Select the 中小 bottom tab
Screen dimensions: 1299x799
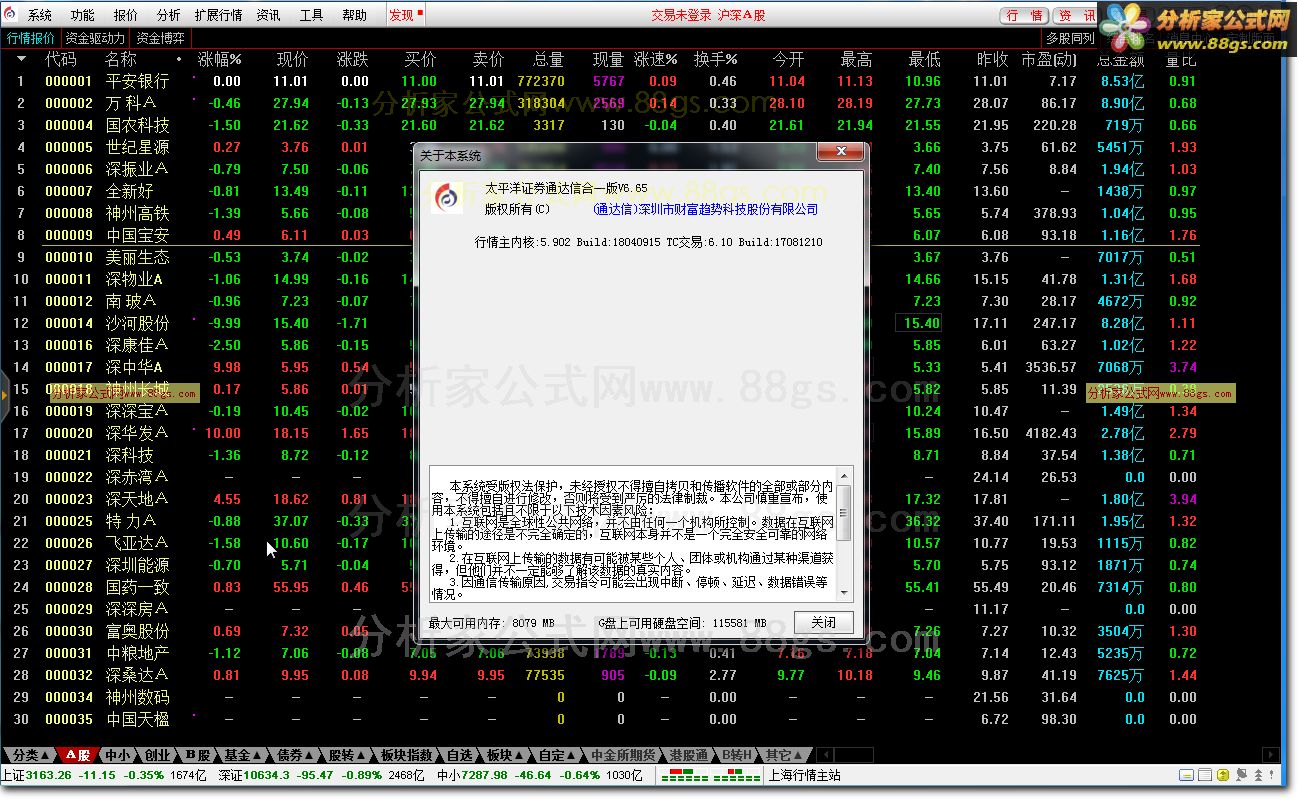pyautogui.click(x=118, y=755)
